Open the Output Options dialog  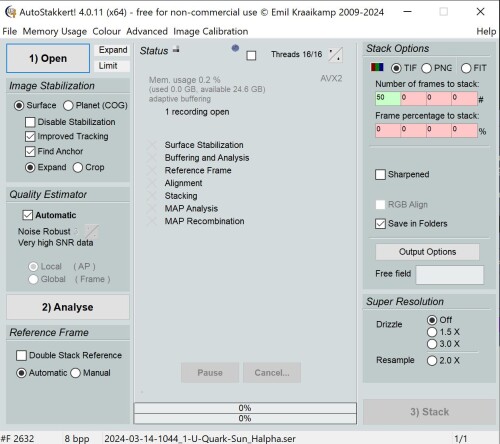[427, 252]
